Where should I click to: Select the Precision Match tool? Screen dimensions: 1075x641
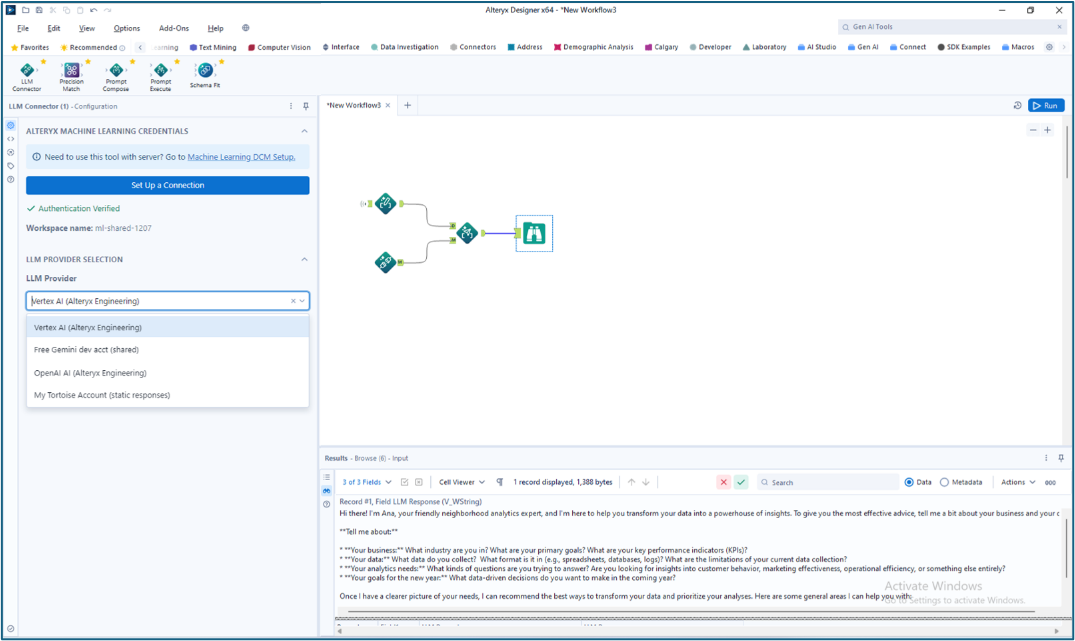[69, 70]
